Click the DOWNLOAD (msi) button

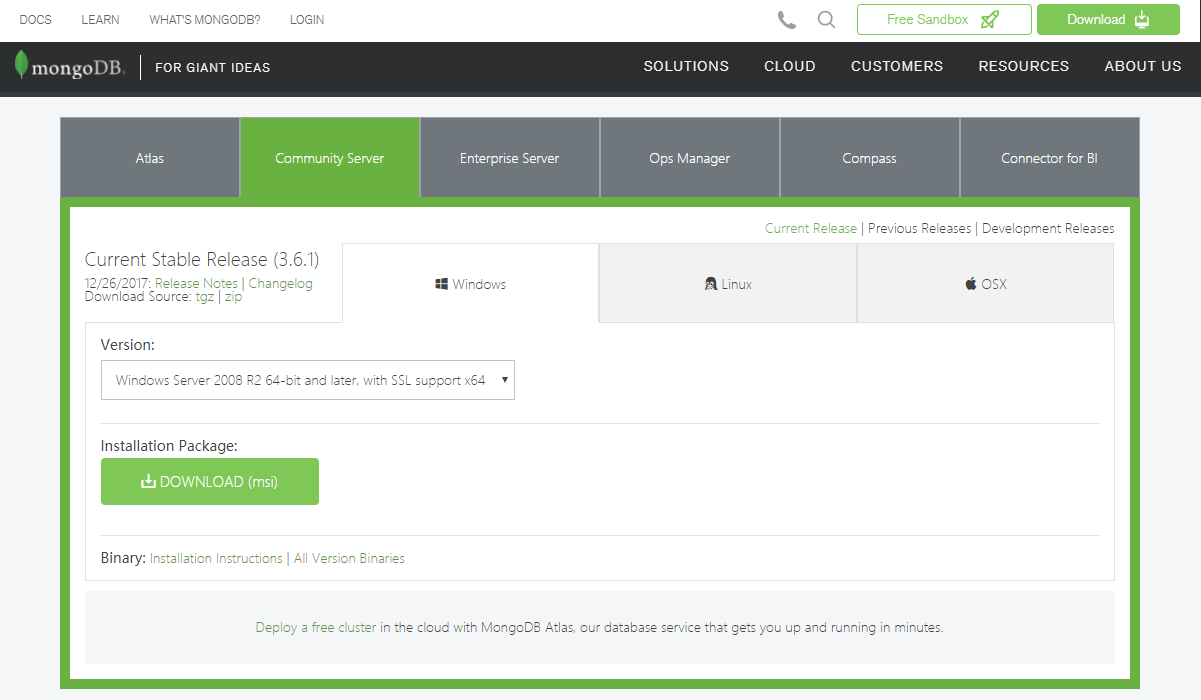[x=210, y=482]
